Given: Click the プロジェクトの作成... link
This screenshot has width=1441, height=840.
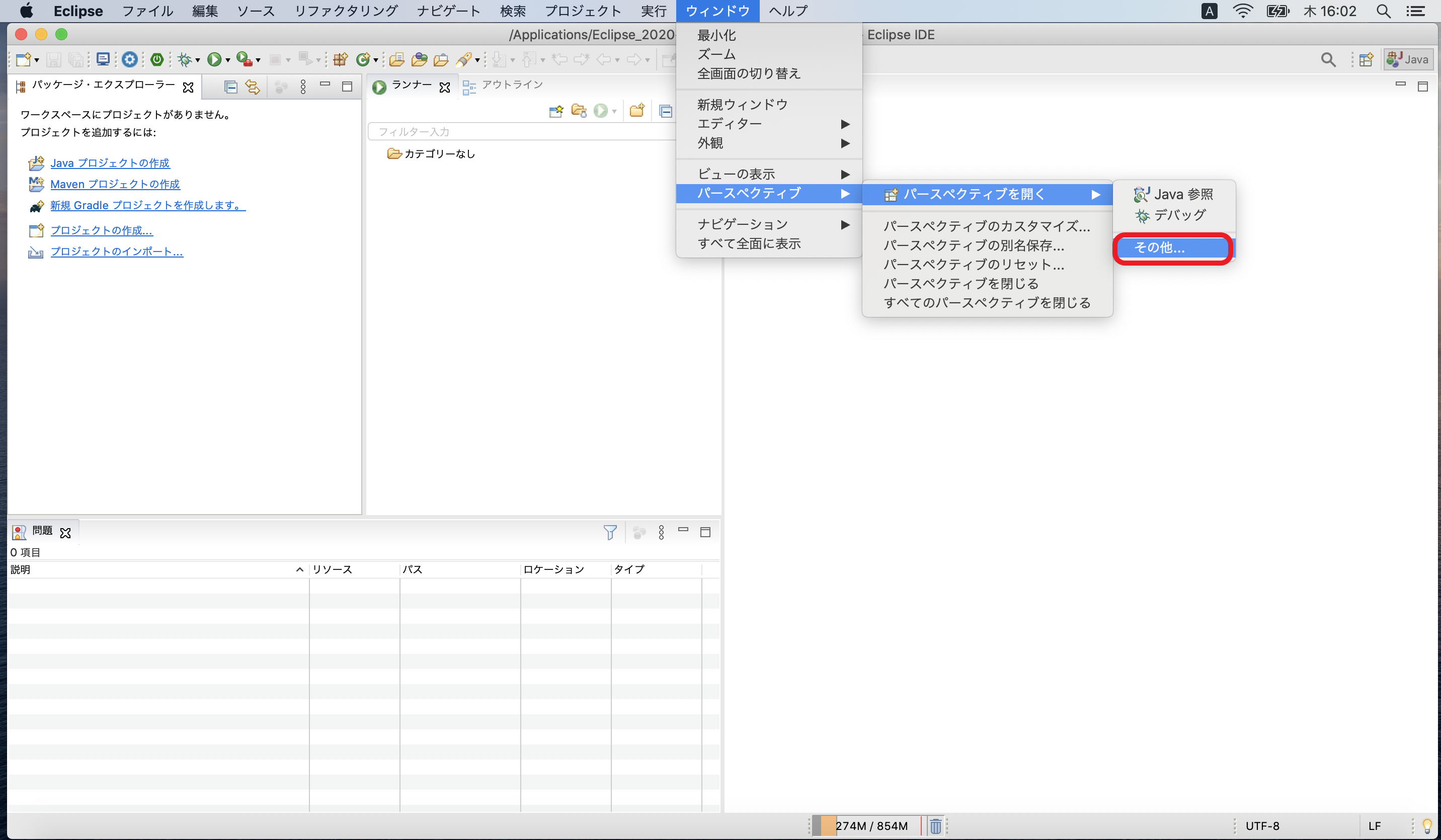Looking at the screenshot, I should click(101, 230).
